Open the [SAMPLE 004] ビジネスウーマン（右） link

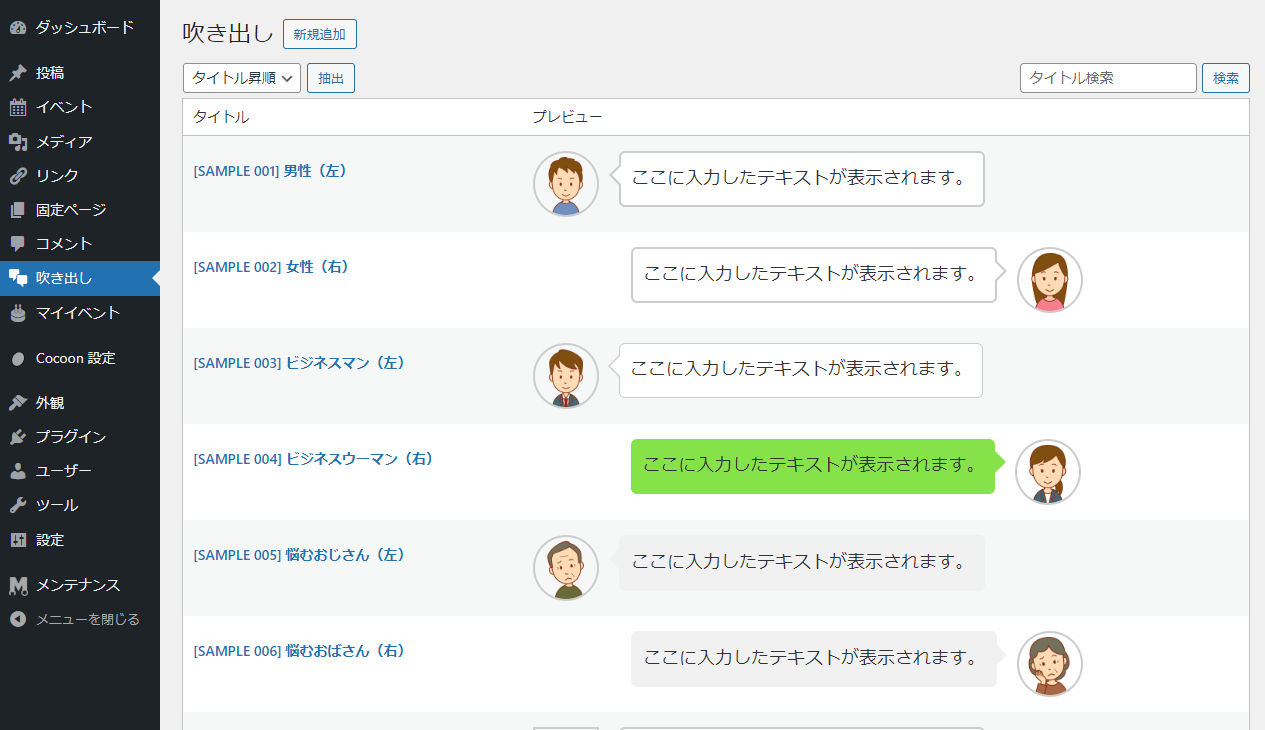point(313,459)
